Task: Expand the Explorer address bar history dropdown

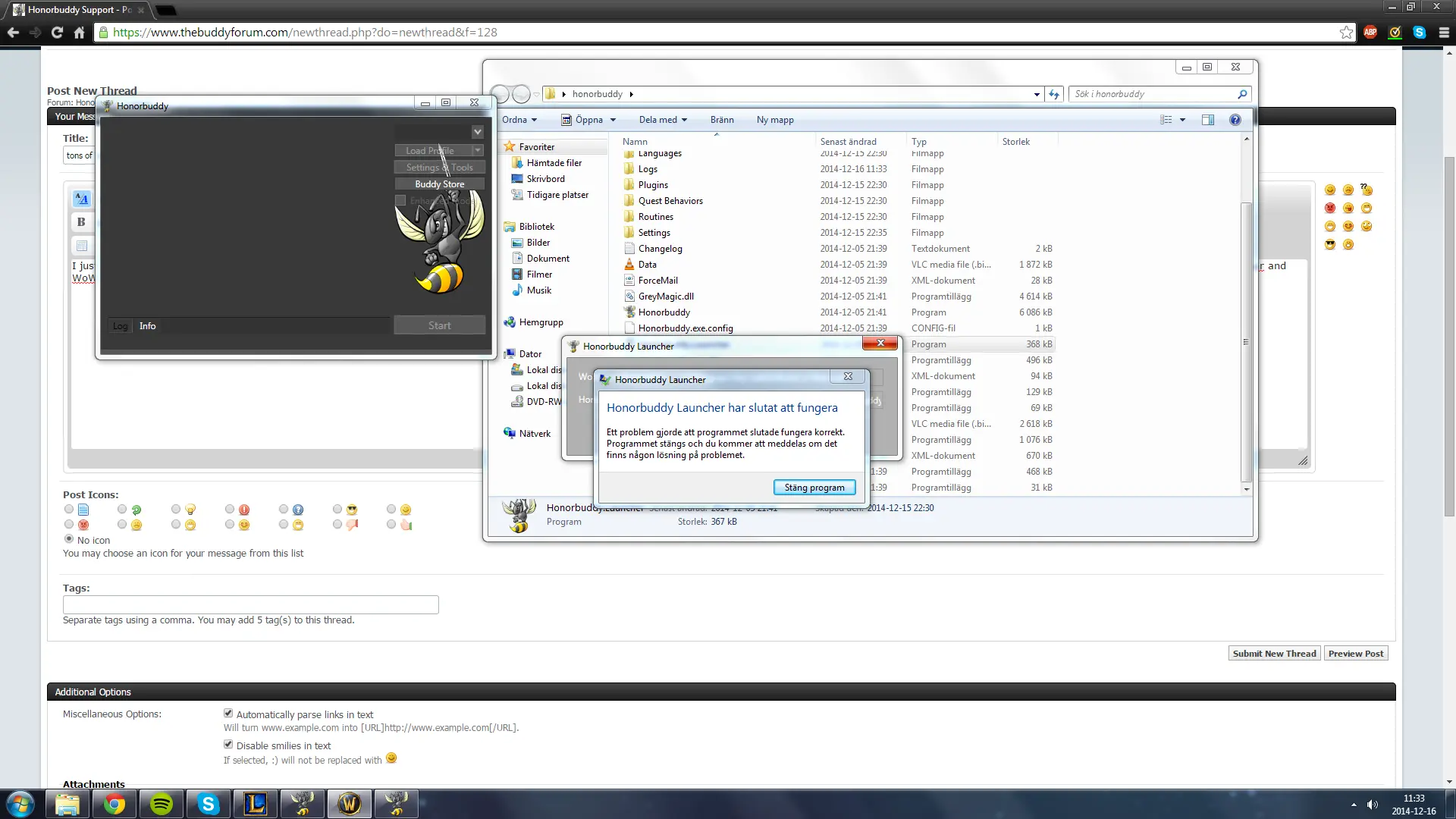Action: [1037, 94]
